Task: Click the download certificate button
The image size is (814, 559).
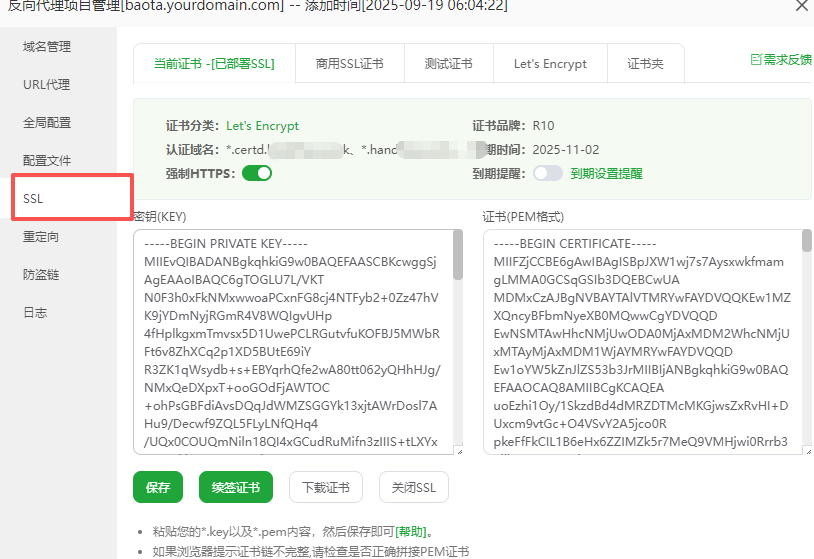Action: tap(326, 488)
